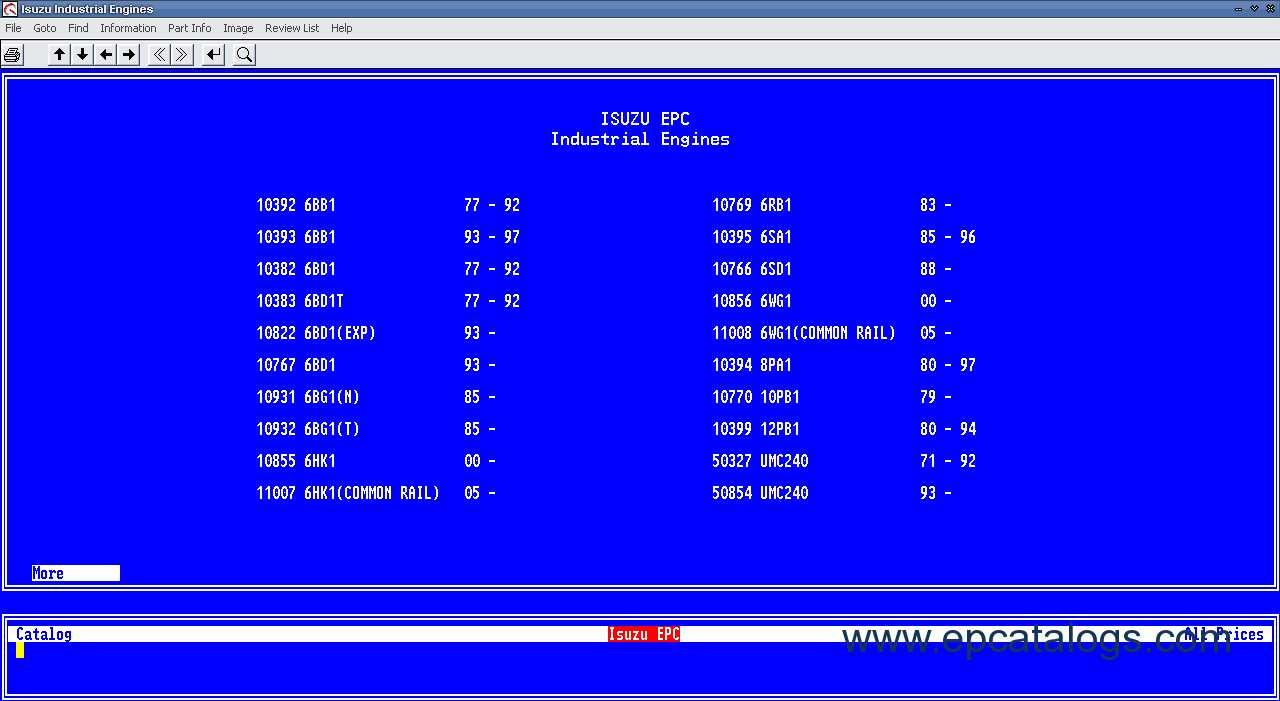Screen dimensions: 1280x701
Task: Select catalog 11008 6WG1(COMMON RAIL)
Action: [832, 333]
